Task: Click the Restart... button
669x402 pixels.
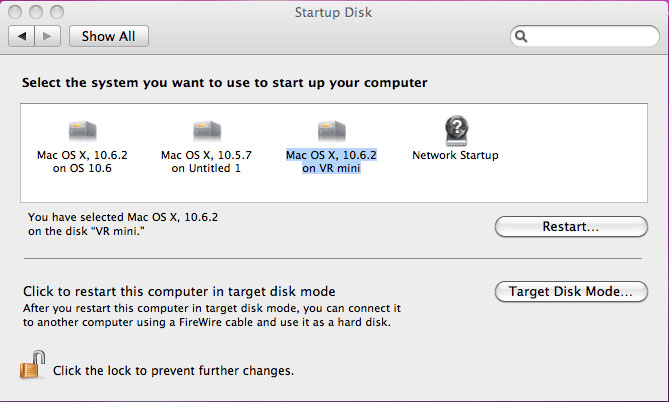Action: click(x=571, y=226)
